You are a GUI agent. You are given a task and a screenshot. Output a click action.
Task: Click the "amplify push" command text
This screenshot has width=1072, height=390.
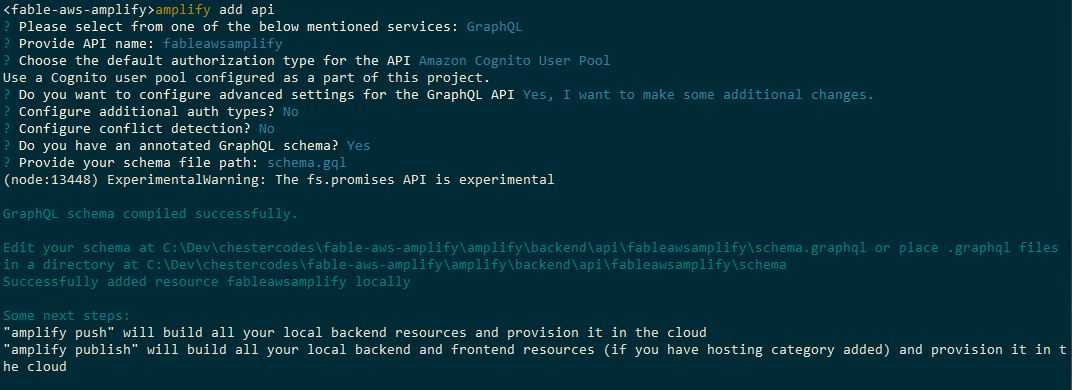point(58,333)
